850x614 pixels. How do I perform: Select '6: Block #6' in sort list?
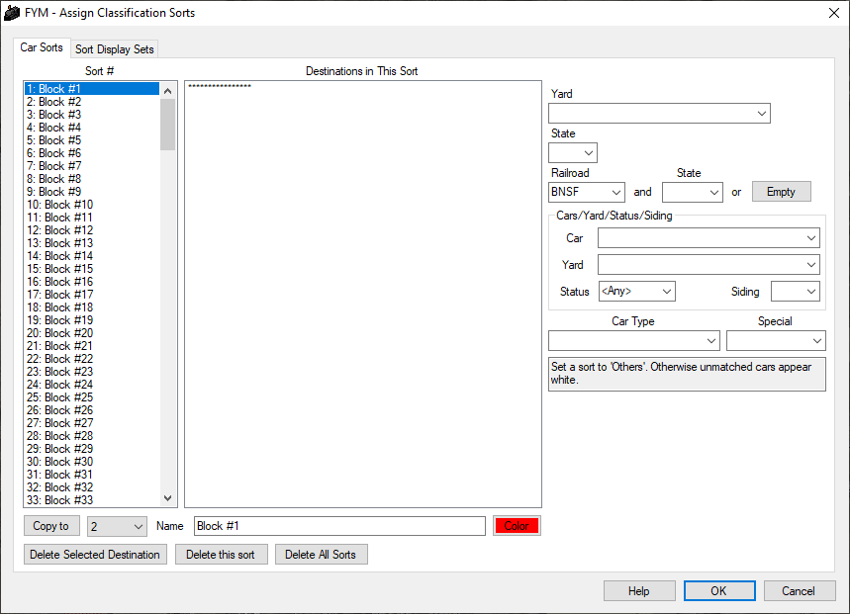coord(92,153)
